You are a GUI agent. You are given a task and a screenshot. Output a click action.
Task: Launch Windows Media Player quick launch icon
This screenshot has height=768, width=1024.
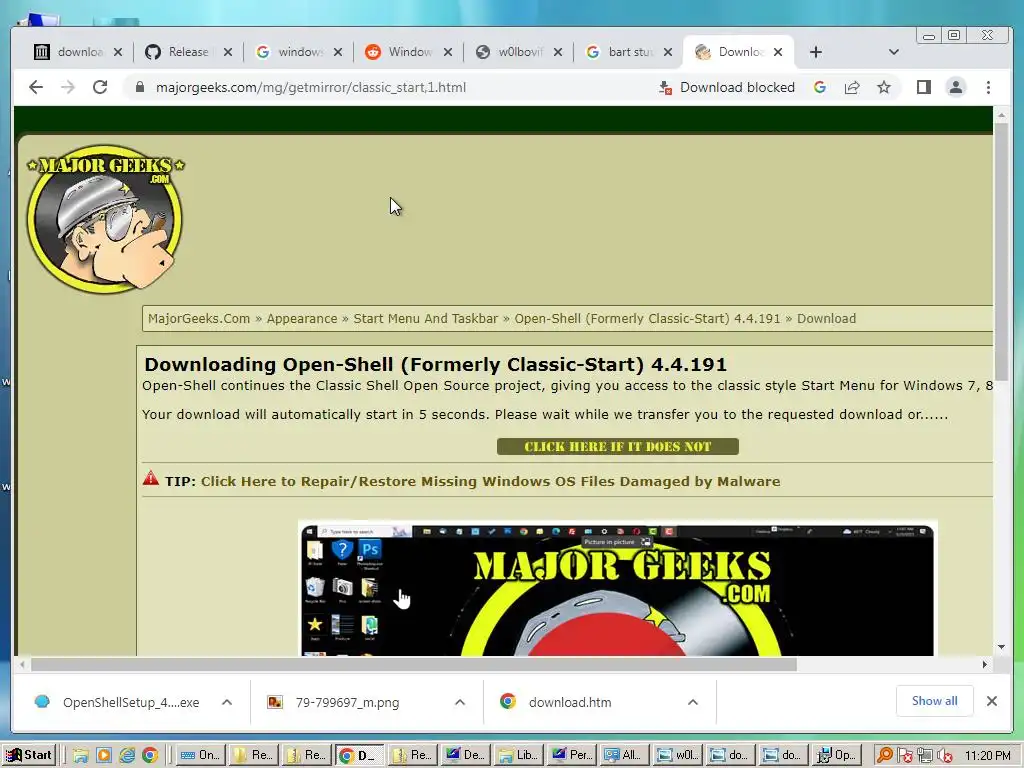(x=104, y=756)
